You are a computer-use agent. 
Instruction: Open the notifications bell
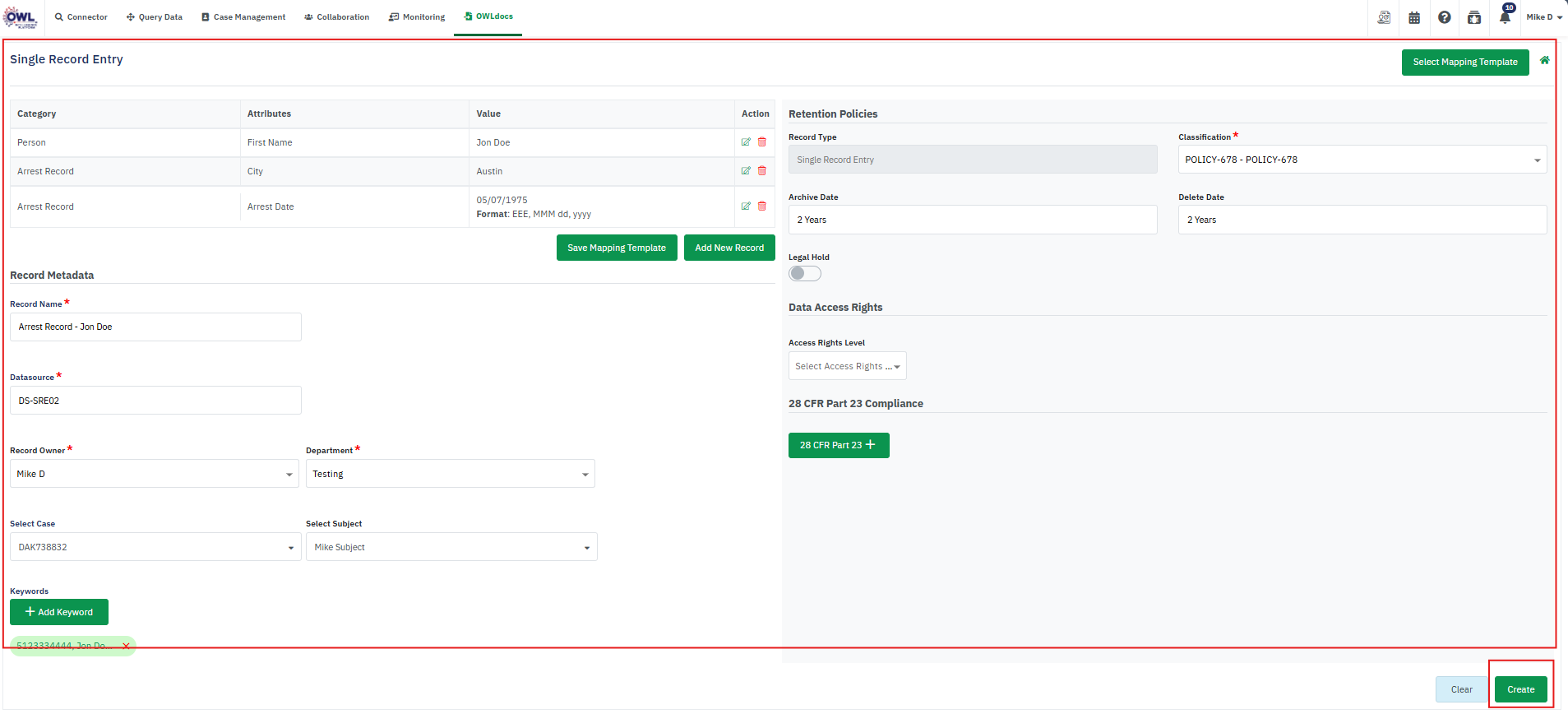pos(1505,17)
